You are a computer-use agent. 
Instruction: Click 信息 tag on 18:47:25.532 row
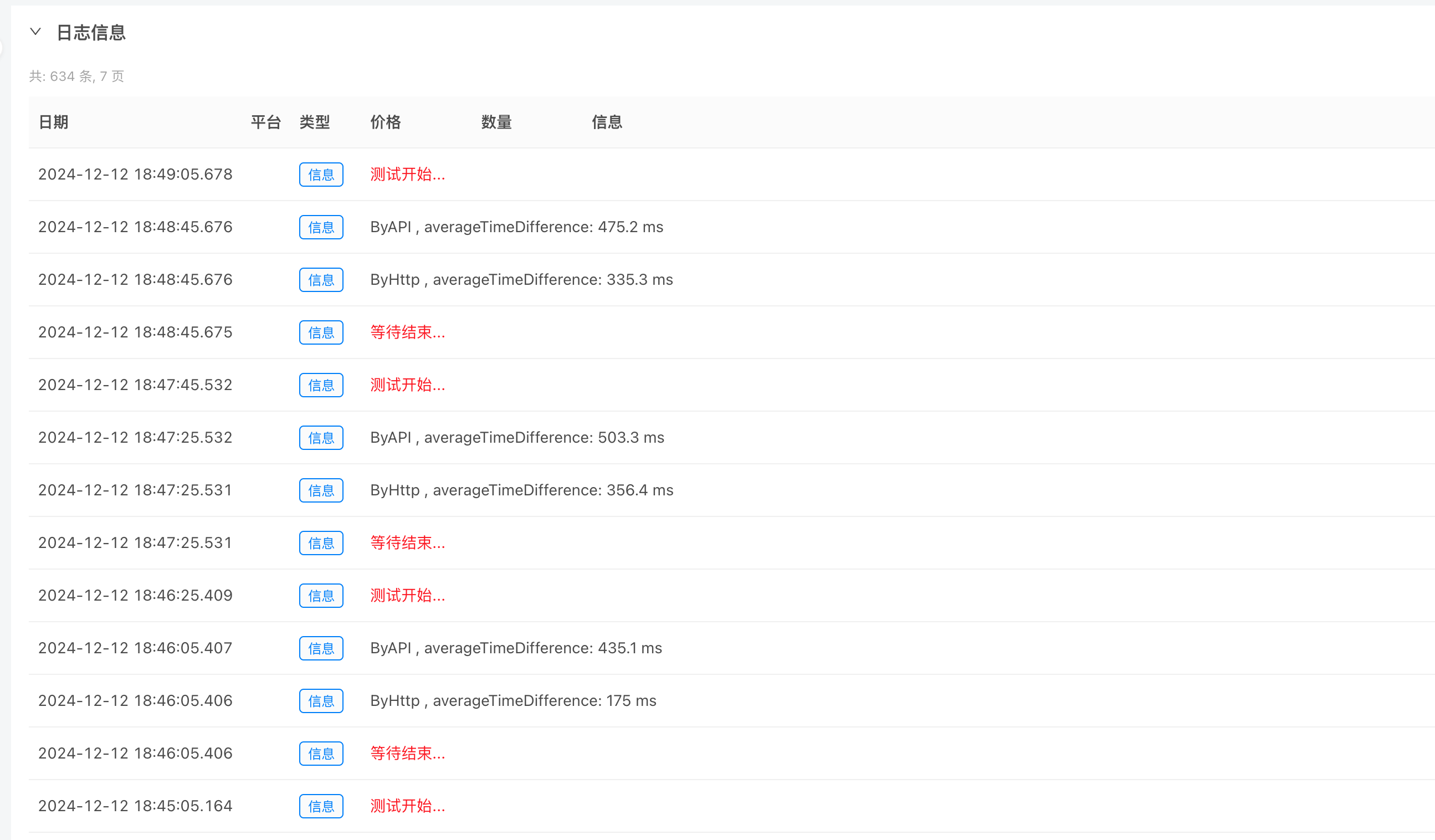click(321, 438)
